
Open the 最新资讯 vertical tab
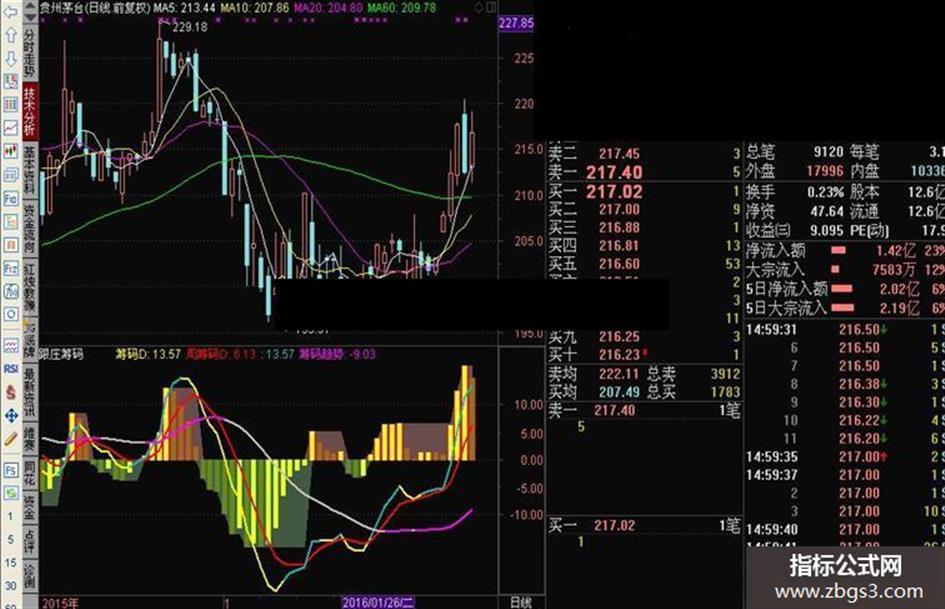[x=30, y=393]
